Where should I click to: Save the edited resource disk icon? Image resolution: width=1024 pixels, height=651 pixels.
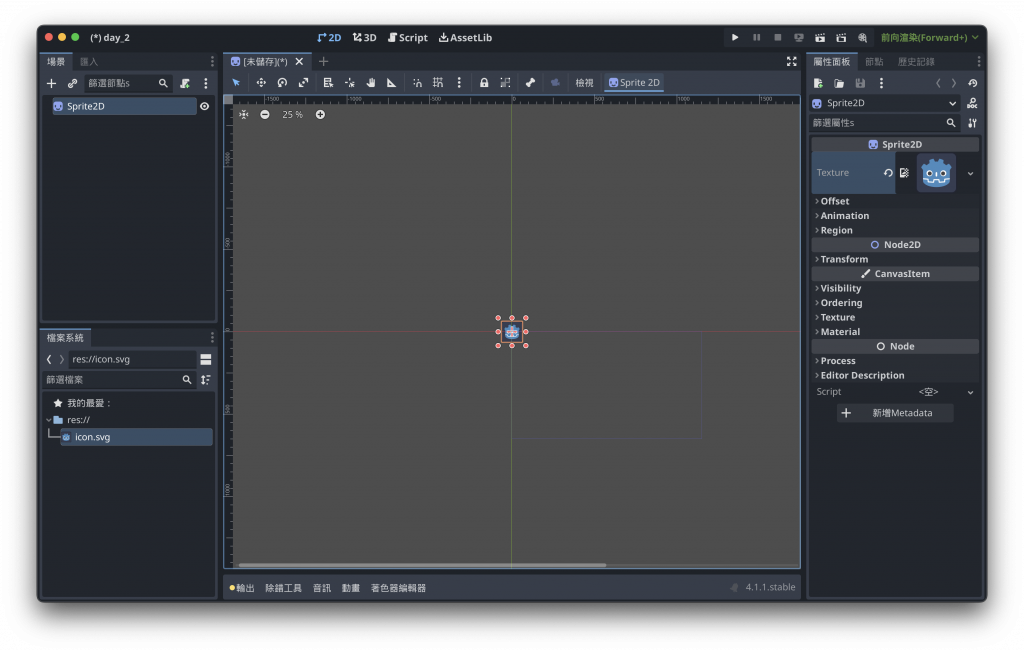(x=860, y=83)
